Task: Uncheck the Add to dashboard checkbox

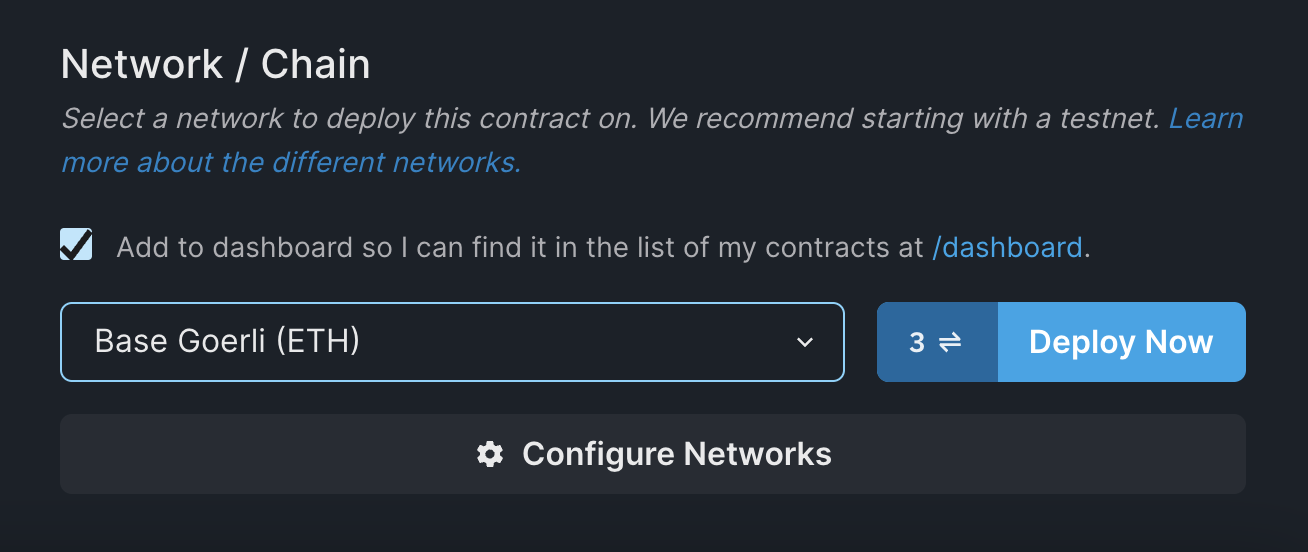Action: 76,245
